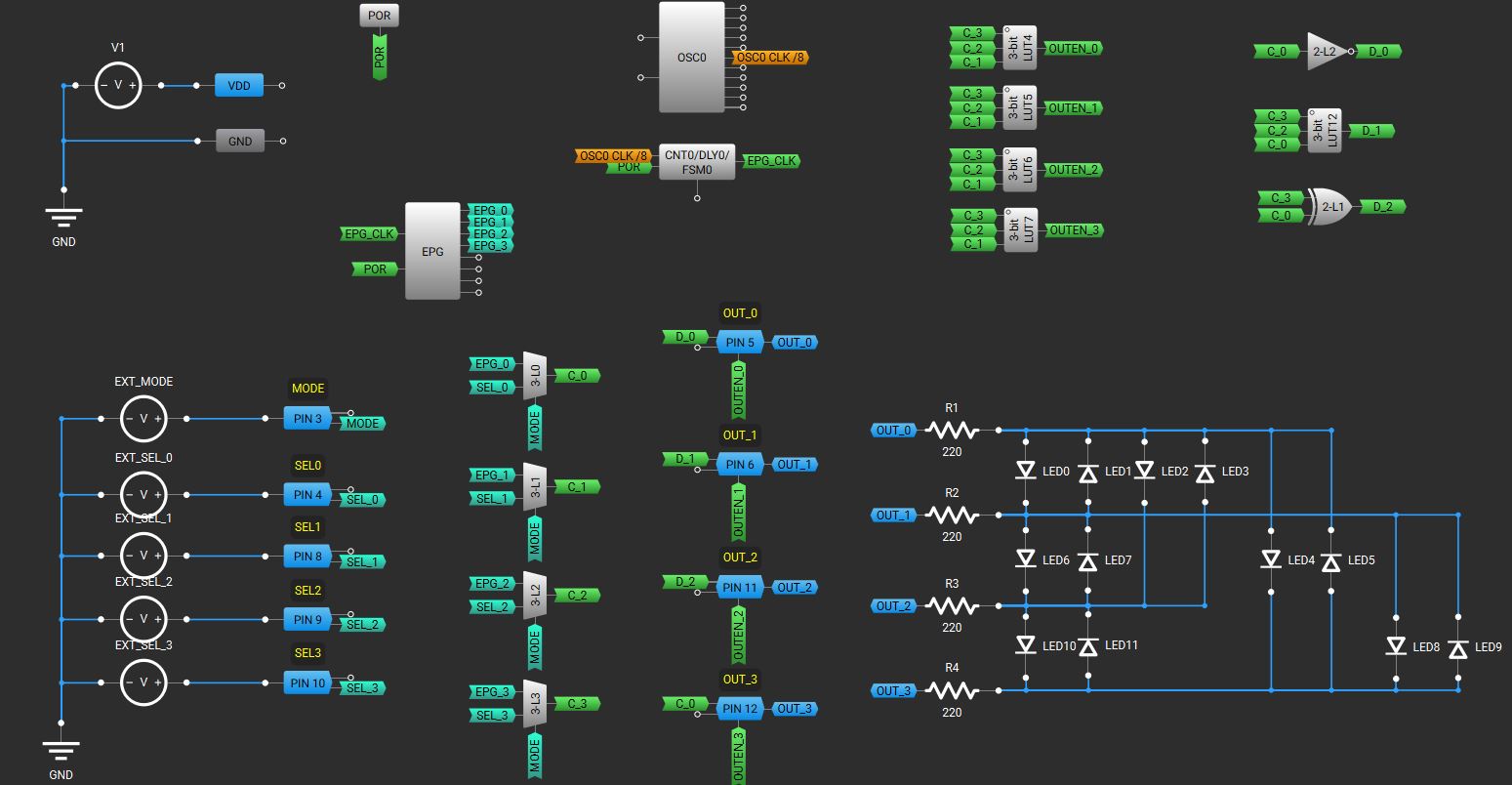Click the yellow OUT_2 pin label
1512x785 pixels.
coord(740,558)
